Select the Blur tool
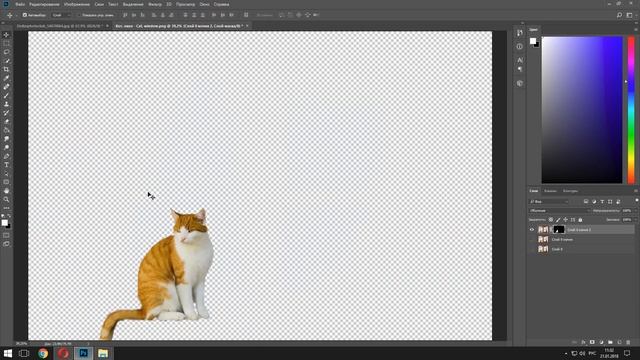The height and width of the screenshot is (360, 640). 6,139
